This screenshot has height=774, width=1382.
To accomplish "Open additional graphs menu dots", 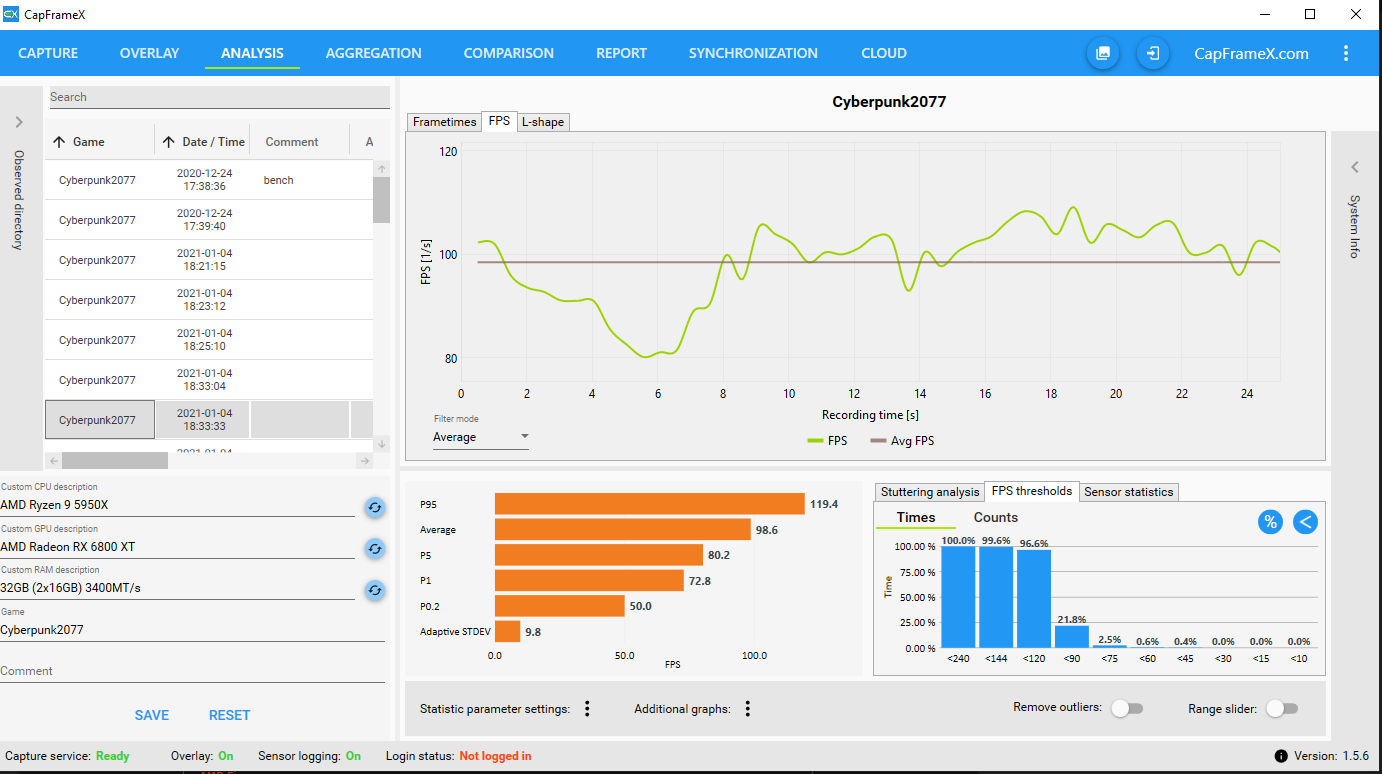I will pyautogui.click(x=747, y=709).
